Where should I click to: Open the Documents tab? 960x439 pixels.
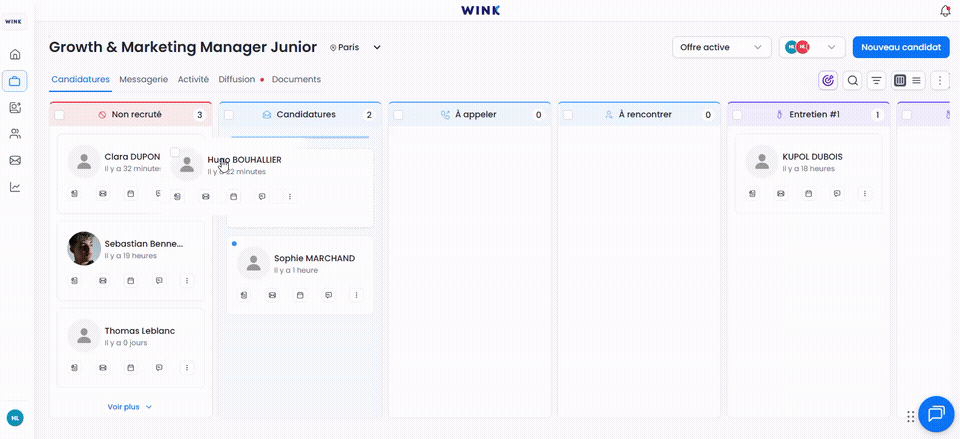click(296, 80)
